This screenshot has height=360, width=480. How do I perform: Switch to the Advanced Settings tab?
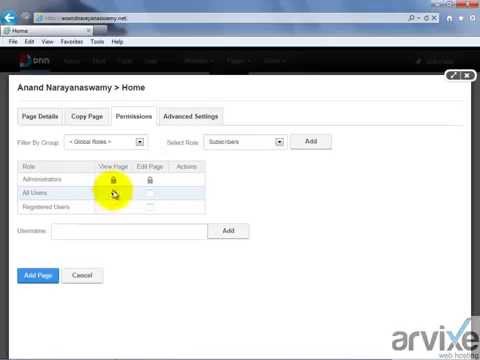click(191, 116)
